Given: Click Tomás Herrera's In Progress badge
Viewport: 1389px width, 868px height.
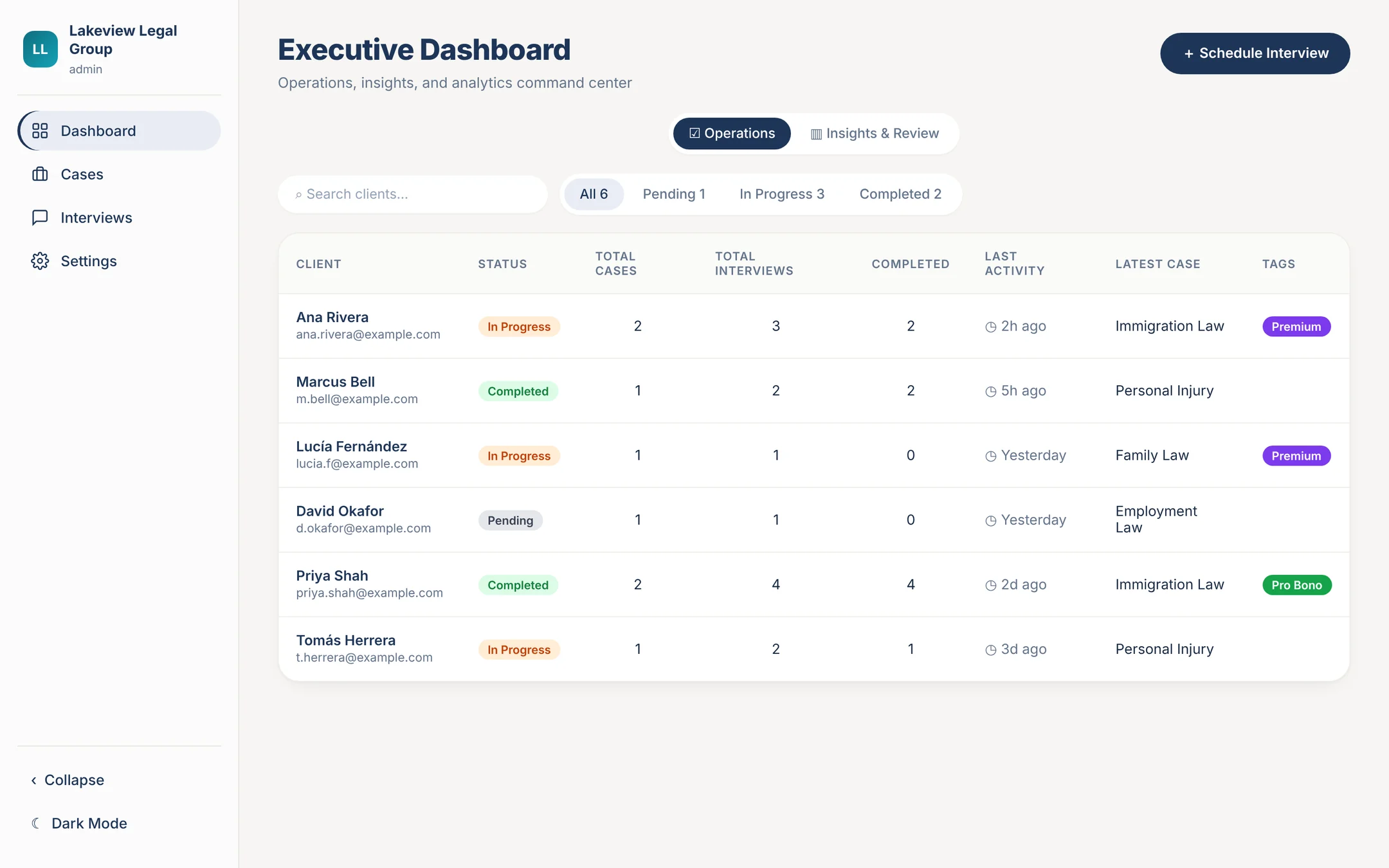Looking at the screenshot, I should click(x=519, y=649).
